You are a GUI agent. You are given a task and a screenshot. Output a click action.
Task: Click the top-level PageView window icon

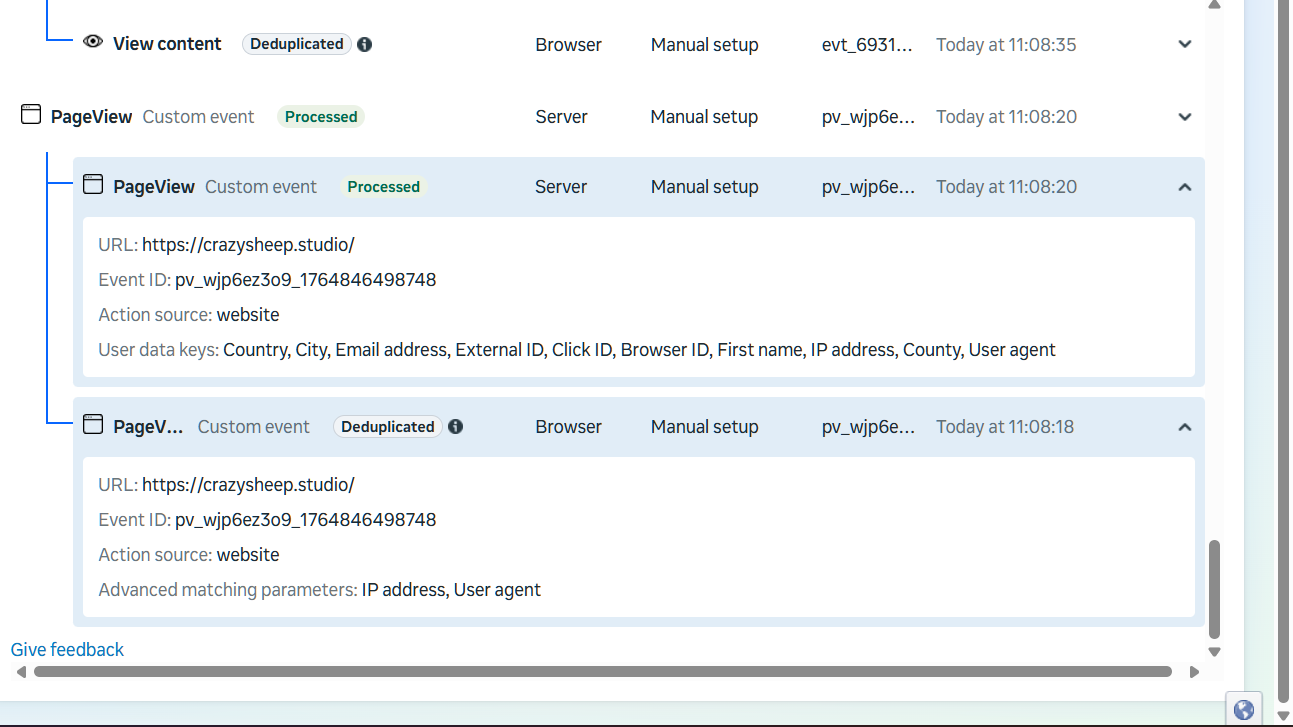tap(31, 115)
